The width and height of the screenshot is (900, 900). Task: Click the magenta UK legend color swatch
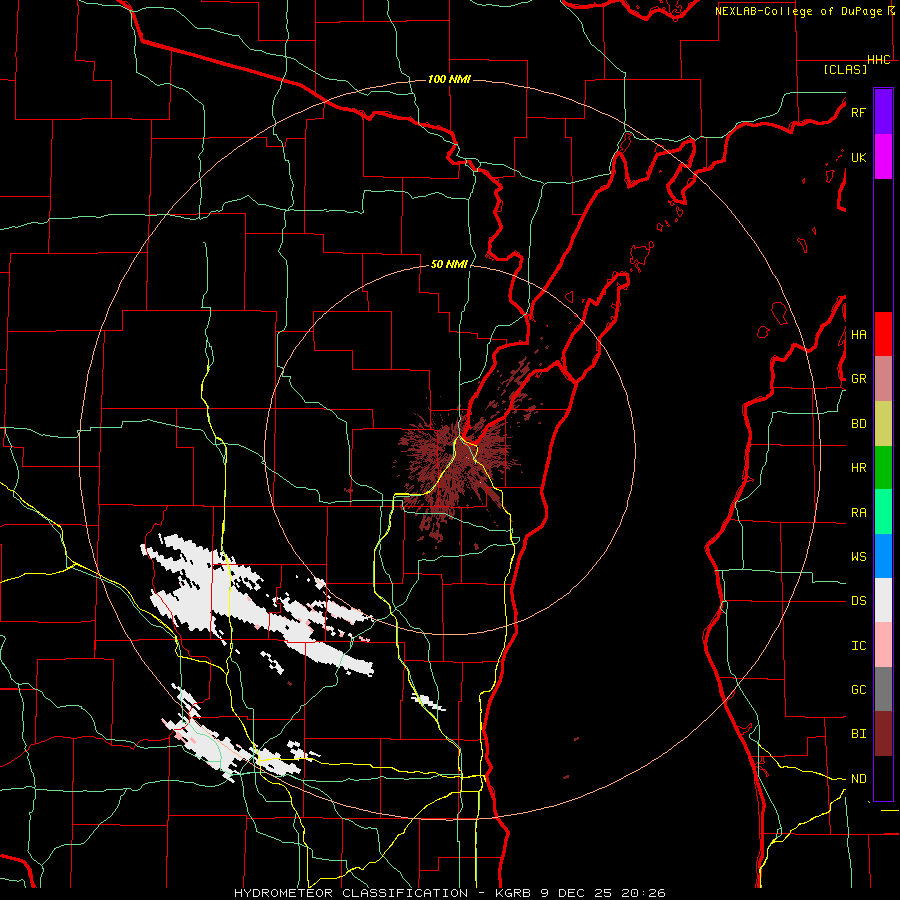pyautogui.click(x=883, y=157)
